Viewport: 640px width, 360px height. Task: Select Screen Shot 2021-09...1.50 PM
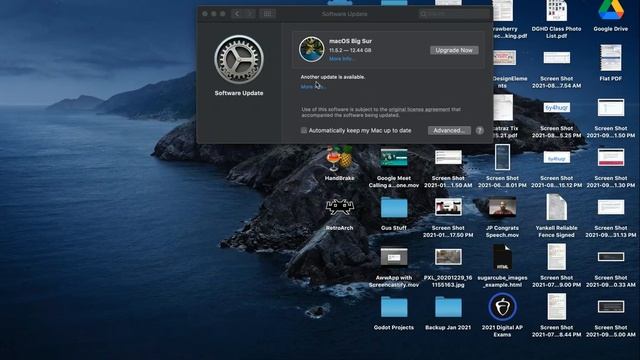[x=611, y=108]
